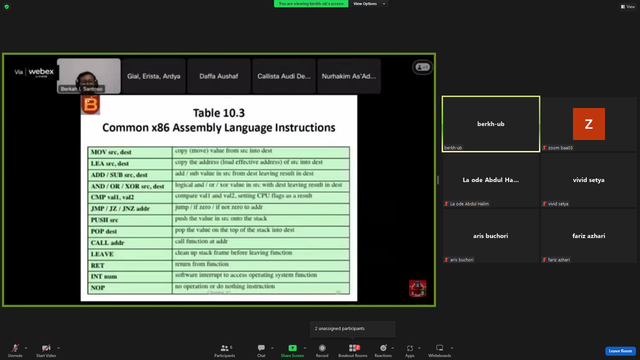640x360 pixels.
Task: Open the View Options dropdown
Action: coord(369,4)
